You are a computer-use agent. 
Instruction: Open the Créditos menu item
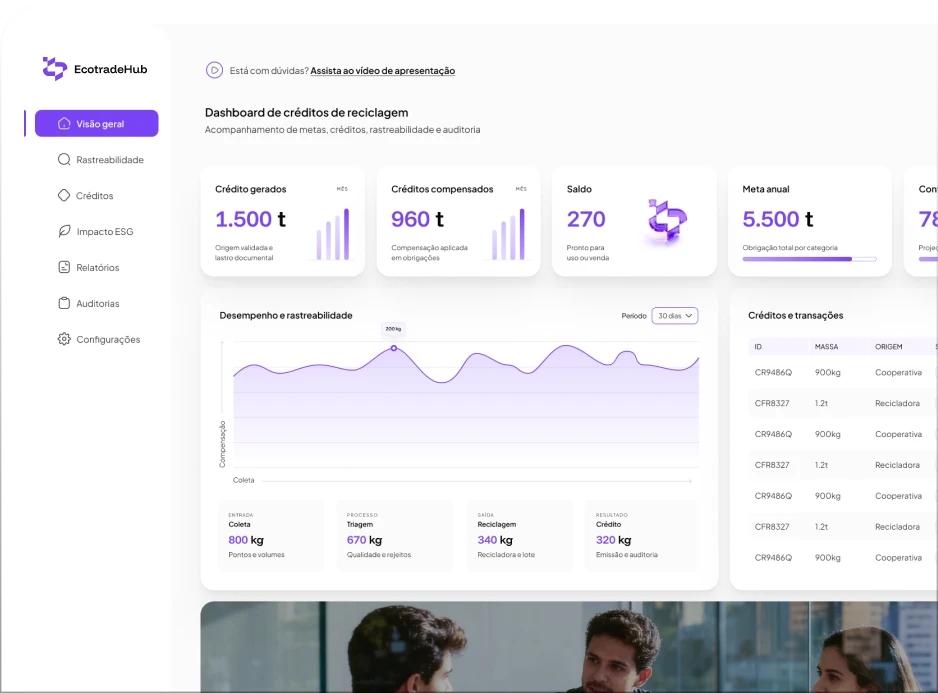click(86, 196)
